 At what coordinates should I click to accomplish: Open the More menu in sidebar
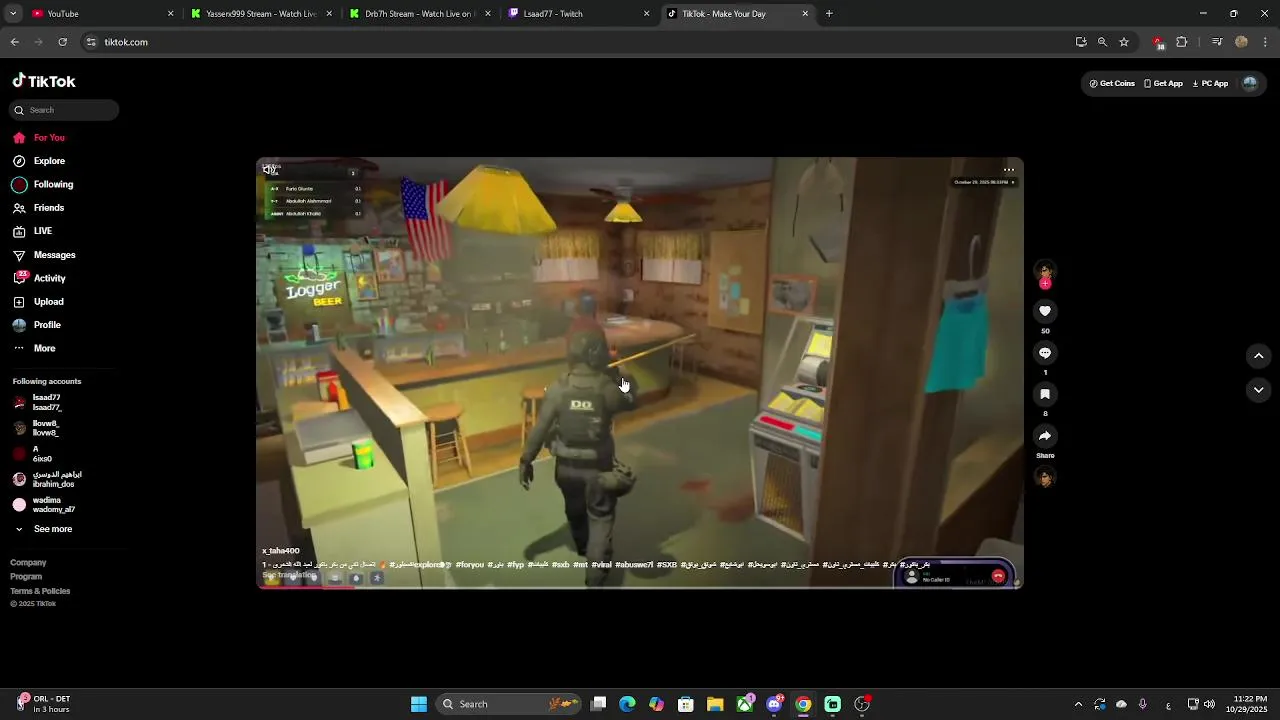[33, 348]
